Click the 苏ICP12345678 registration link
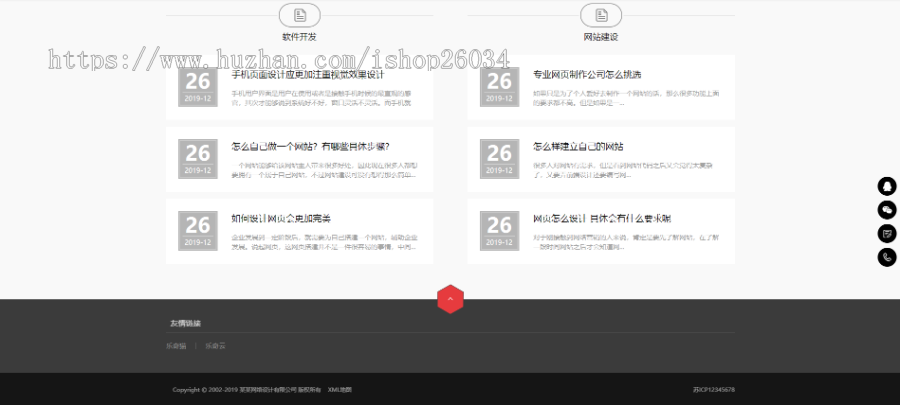900x405 pixels. point(713,390)
